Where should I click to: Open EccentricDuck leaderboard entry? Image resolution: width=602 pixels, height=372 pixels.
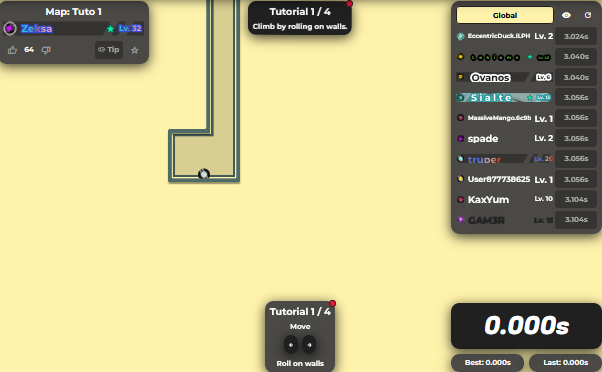pos(525,36)
